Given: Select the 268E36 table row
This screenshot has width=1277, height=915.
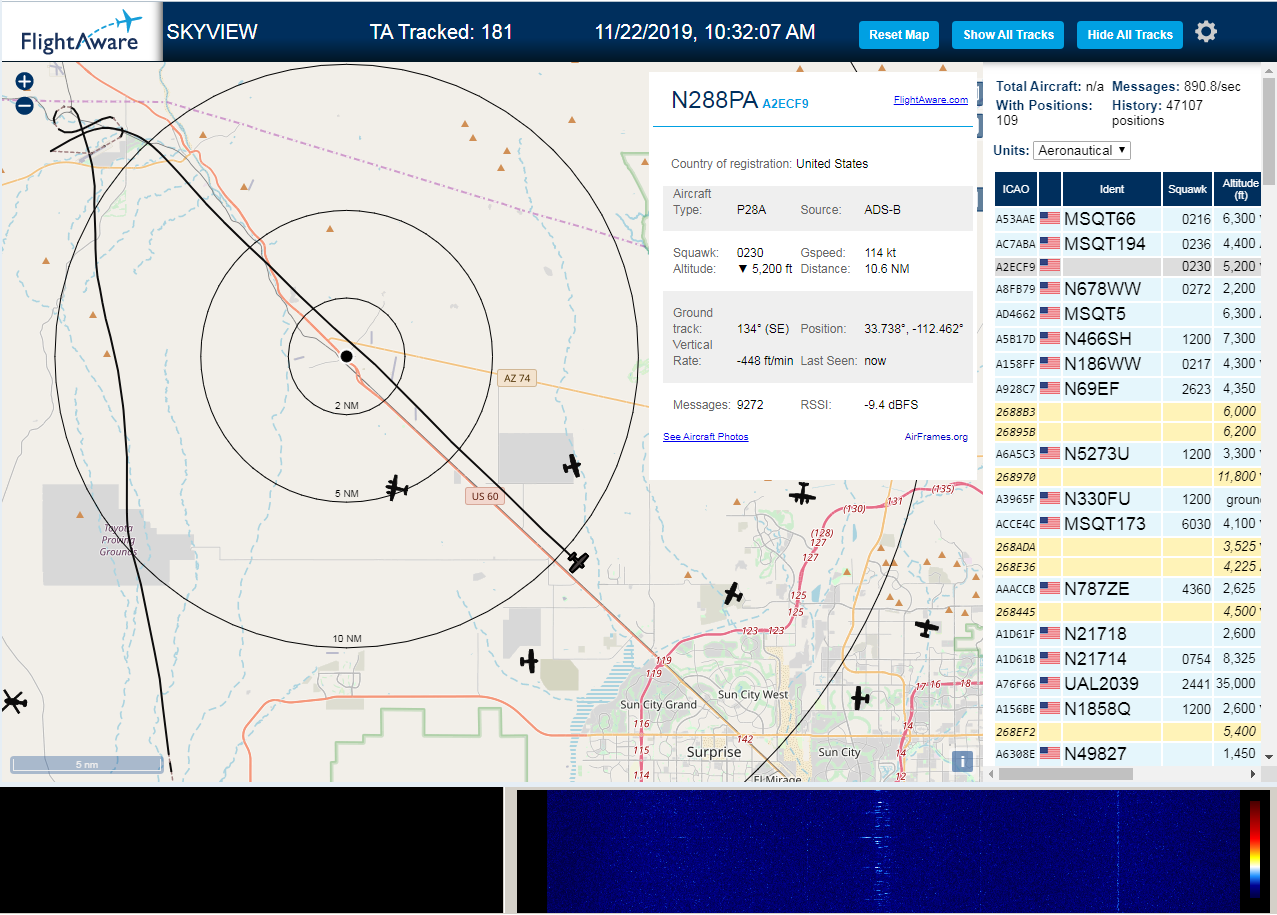Looking at the screenshot, I should [1128, 566].
